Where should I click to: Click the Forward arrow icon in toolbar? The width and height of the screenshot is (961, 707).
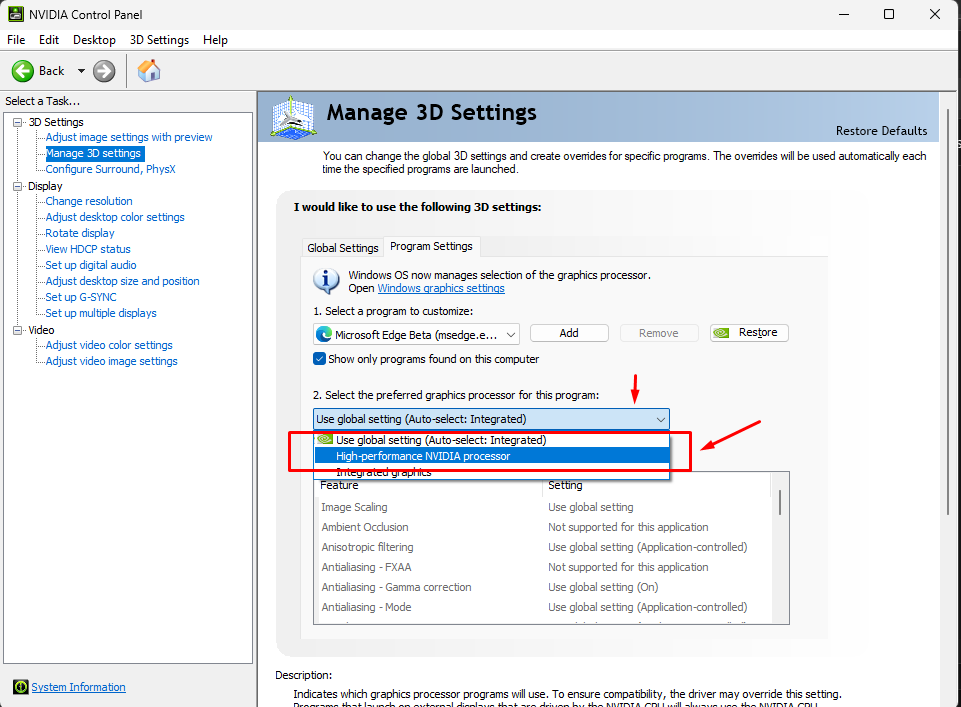(104, 71)
